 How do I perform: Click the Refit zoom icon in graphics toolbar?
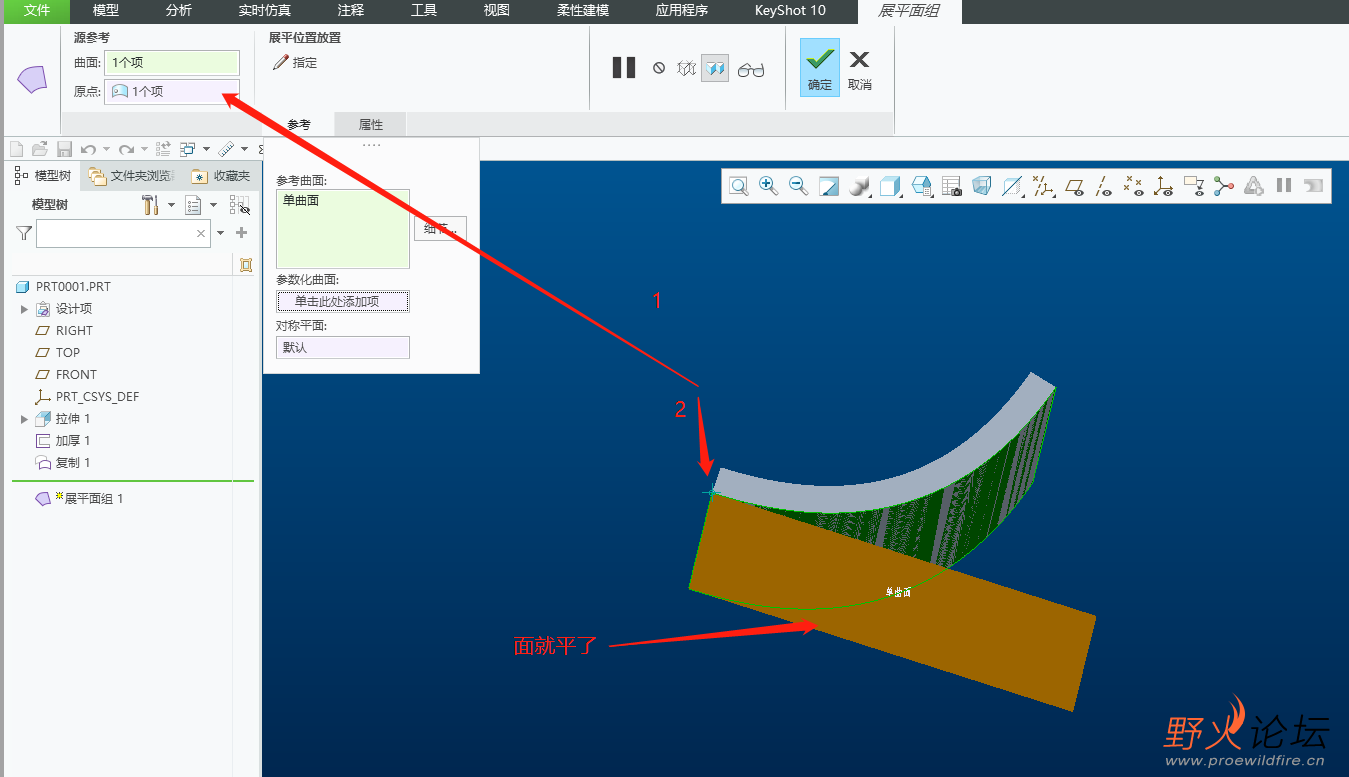pyautogui.click(x=738, y=185)
